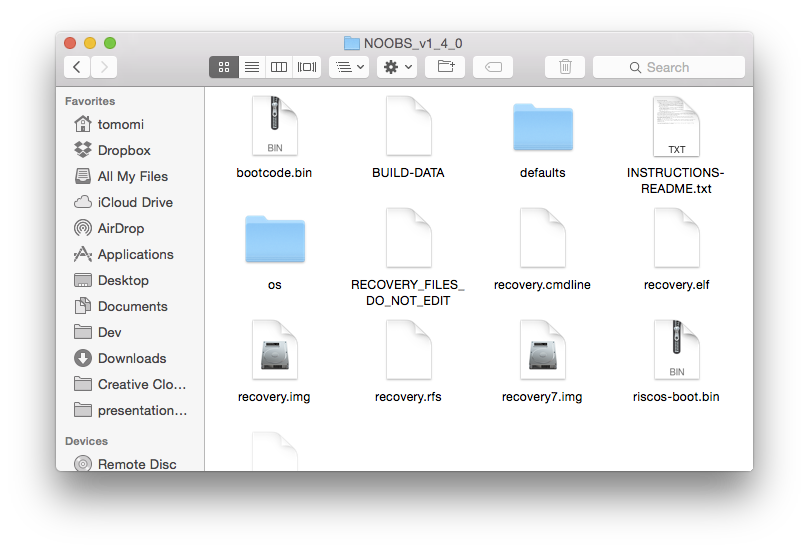Select the recovery7.img disk image icon

(x=543, y=350)
